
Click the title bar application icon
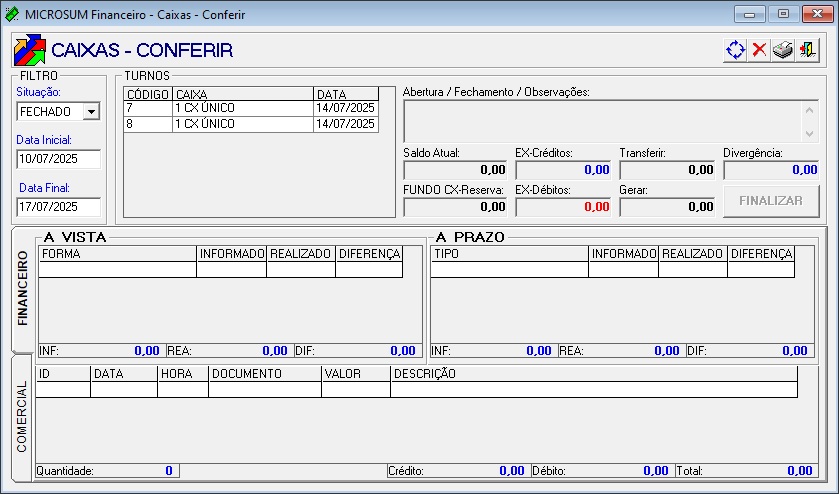(12, 15)
